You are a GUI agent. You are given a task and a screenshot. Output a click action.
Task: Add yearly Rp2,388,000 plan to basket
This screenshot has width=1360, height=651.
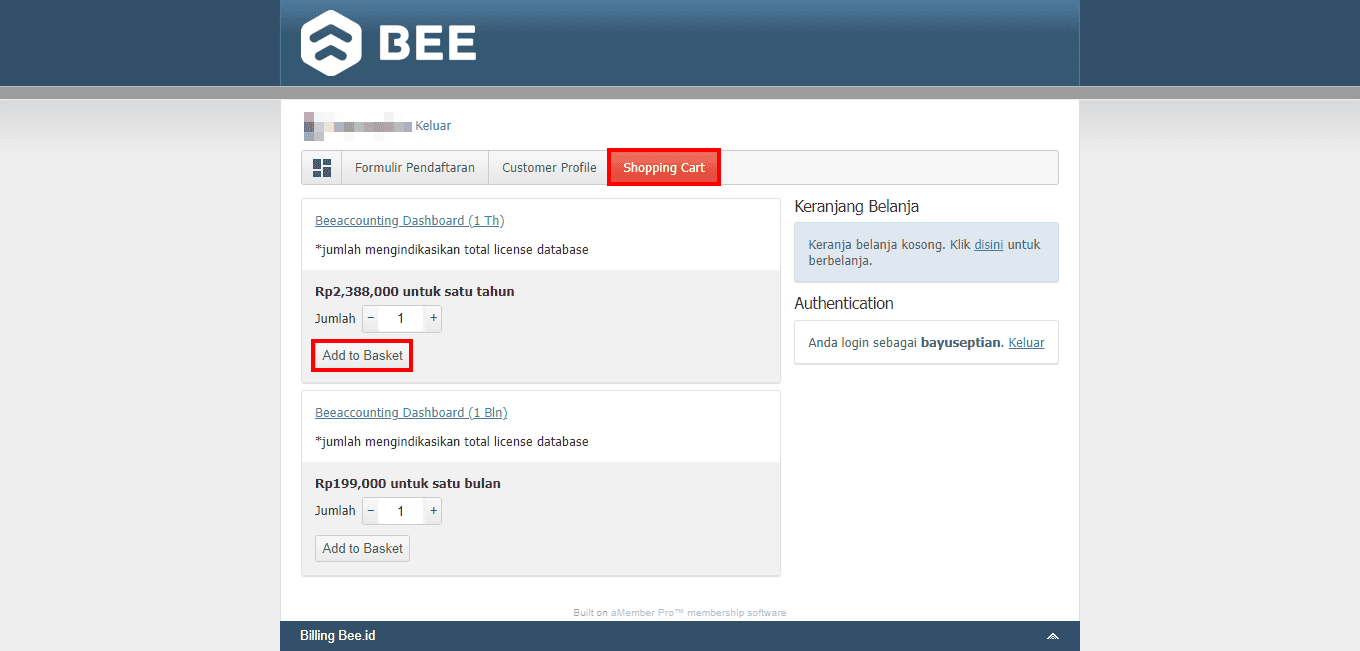click(362, 356)
